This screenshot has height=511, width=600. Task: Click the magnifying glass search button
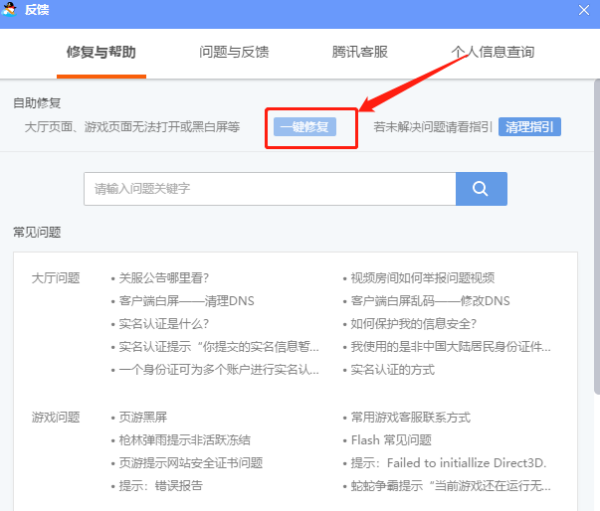point(481,188)
